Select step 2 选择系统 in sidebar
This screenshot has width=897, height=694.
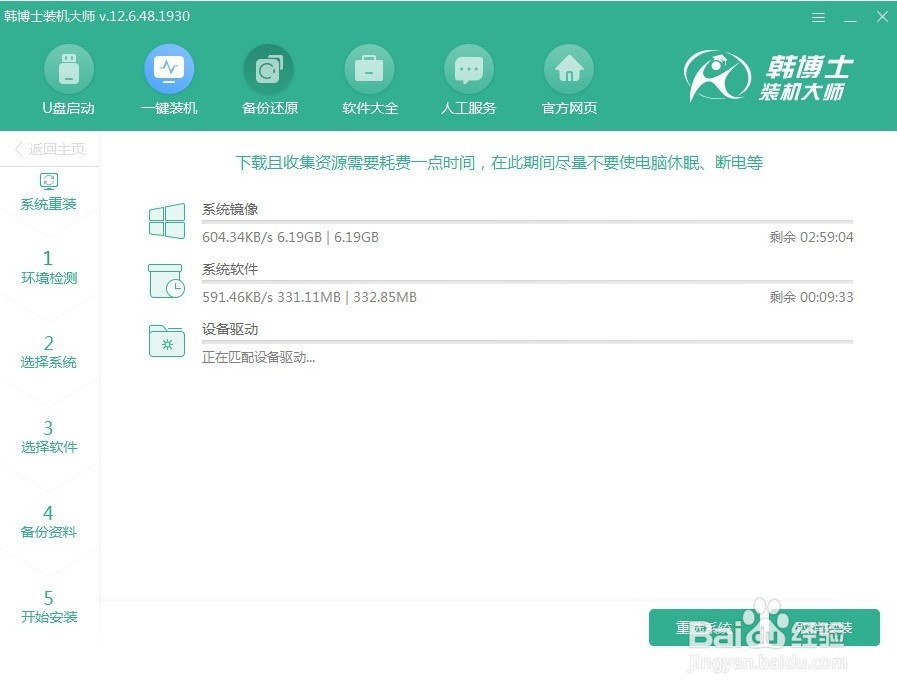pyautogui.click(x=48, y=352)
